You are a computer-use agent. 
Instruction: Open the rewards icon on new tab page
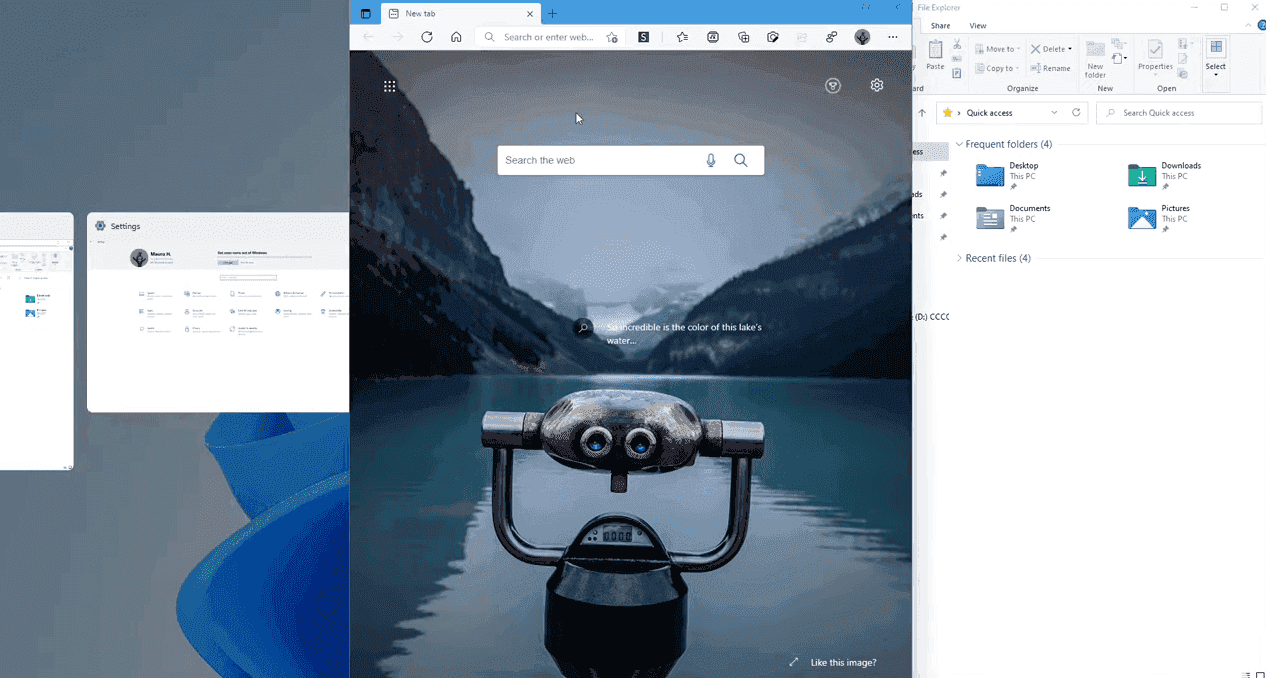click(x=833, y=86)
